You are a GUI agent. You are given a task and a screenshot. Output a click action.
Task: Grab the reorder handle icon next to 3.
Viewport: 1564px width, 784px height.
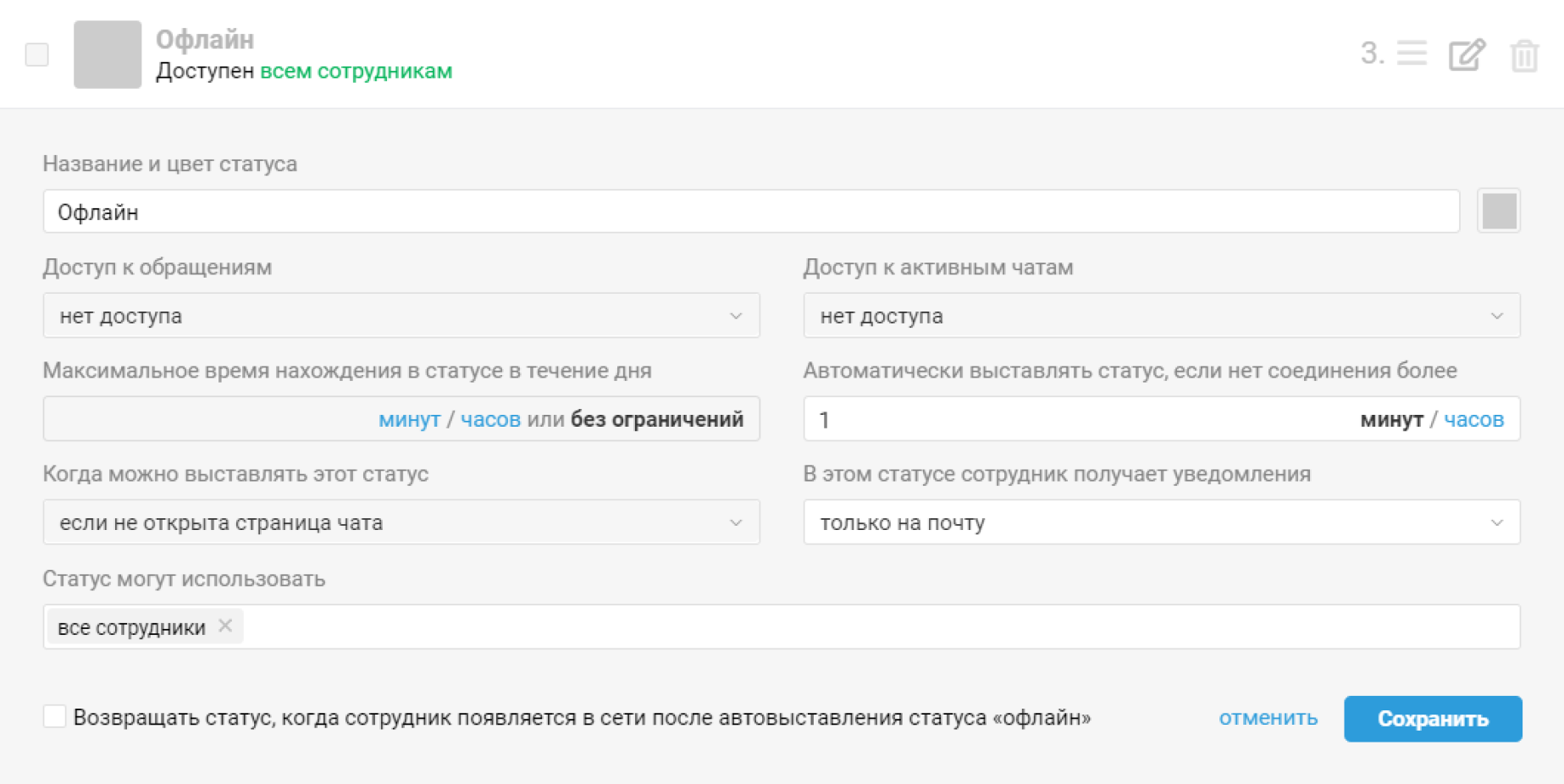[1412, 53]
